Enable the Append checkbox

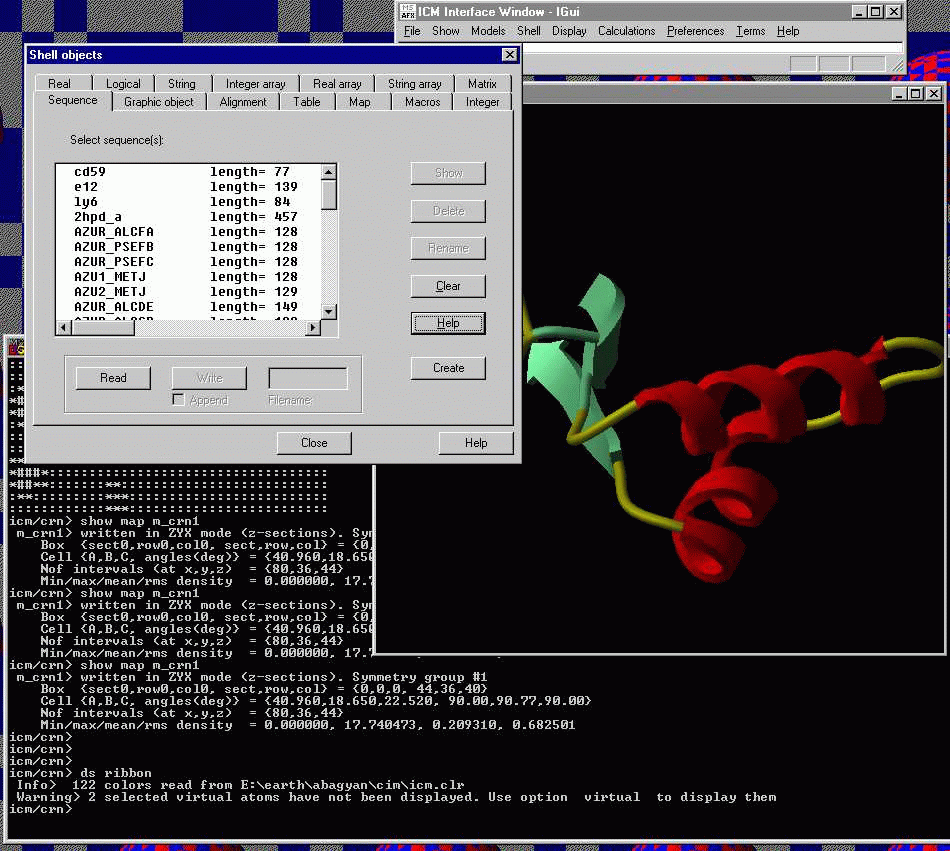click(x=178, y=400)
